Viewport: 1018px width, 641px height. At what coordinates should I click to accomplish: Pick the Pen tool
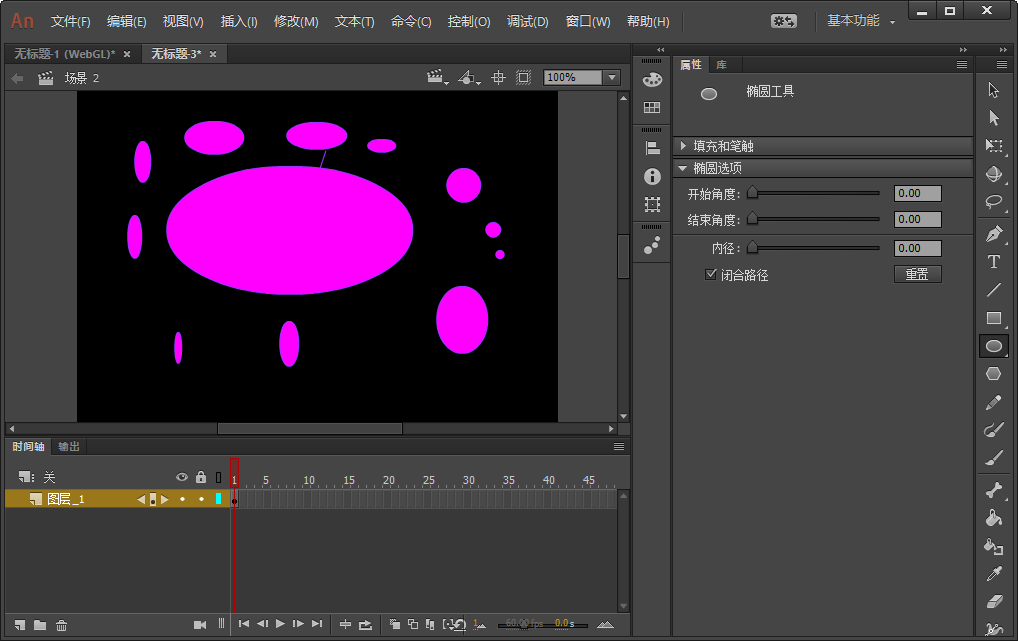pyautogui.click(x=994, y=233)
